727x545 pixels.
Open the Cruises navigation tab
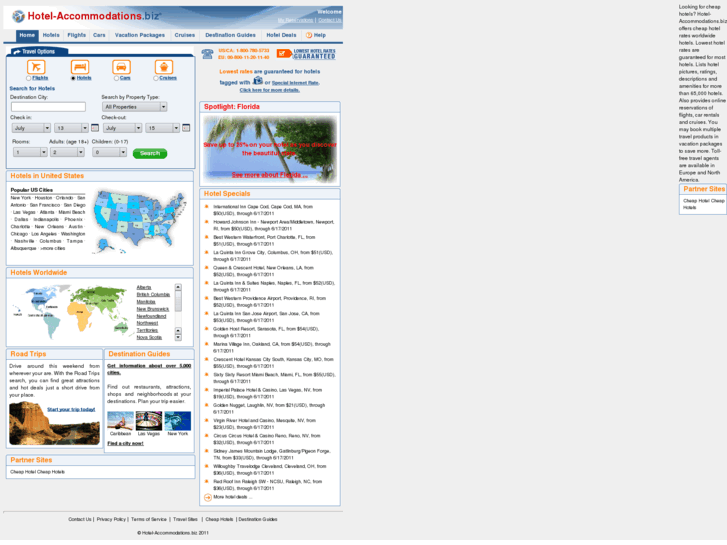[185, 35]
